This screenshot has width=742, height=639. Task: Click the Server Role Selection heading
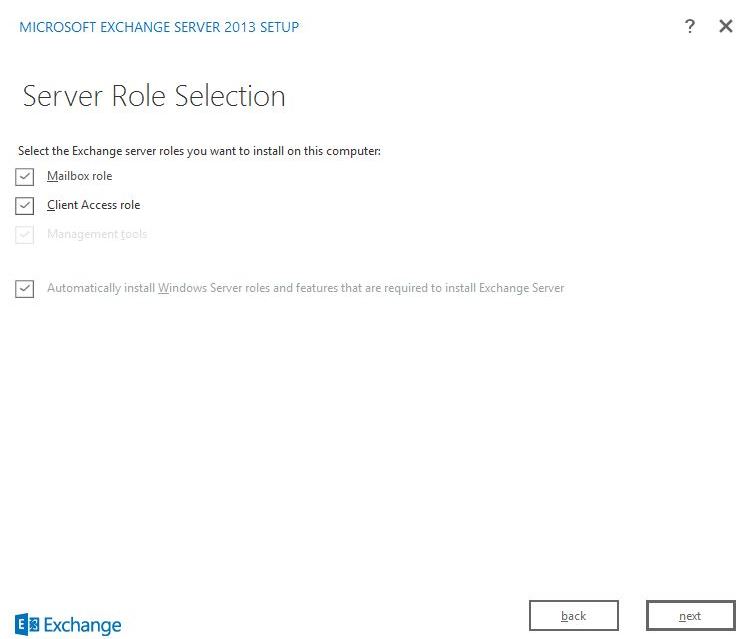154,96
